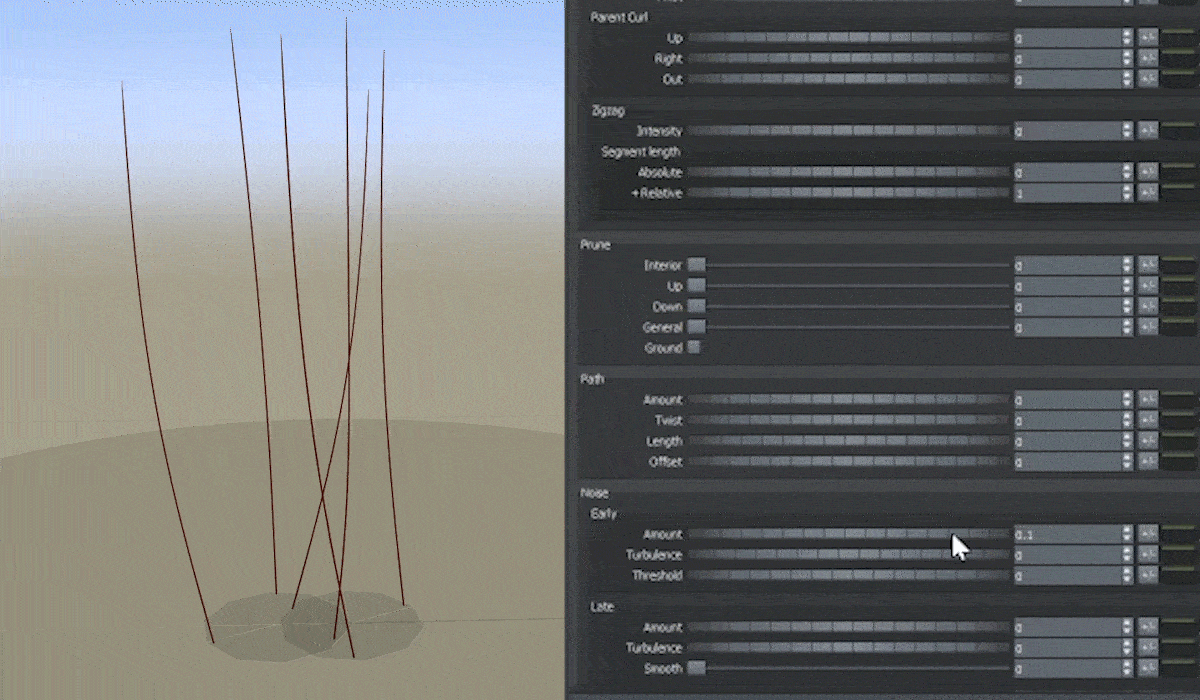Click the stepper arrows for Early Noise Amount

(1127, 534)
